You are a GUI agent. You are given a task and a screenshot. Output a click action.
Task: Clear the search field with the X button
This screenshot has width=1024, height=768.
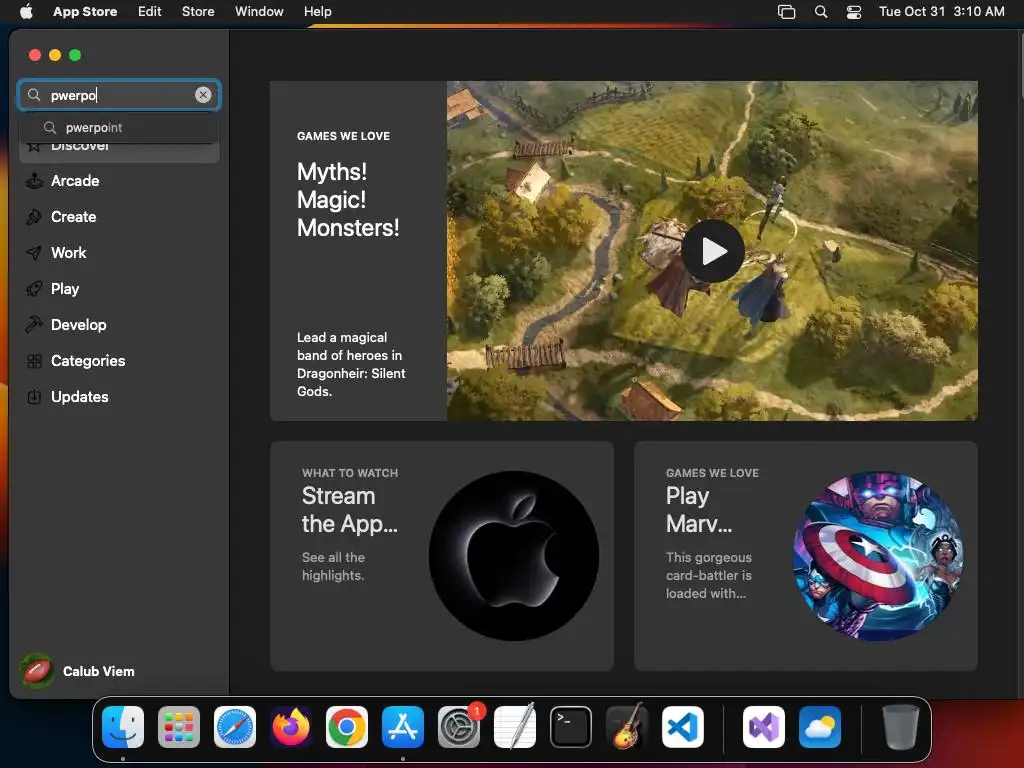pyautogui.click(x=203, y=95)
